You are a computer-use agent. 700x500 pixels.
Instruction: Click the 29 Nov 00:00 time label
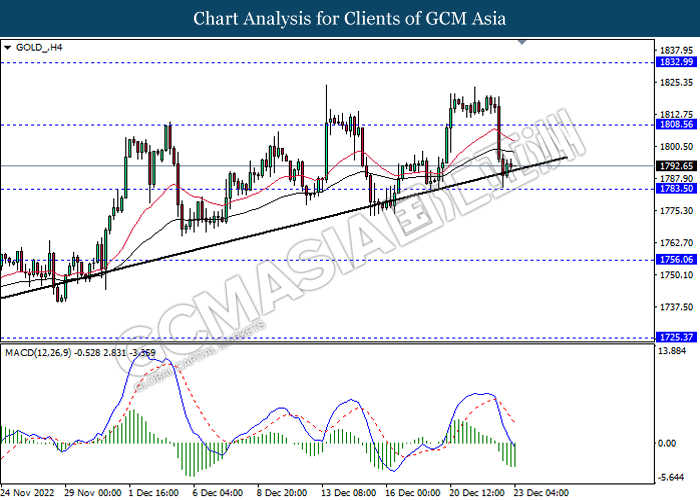point(92,493)
